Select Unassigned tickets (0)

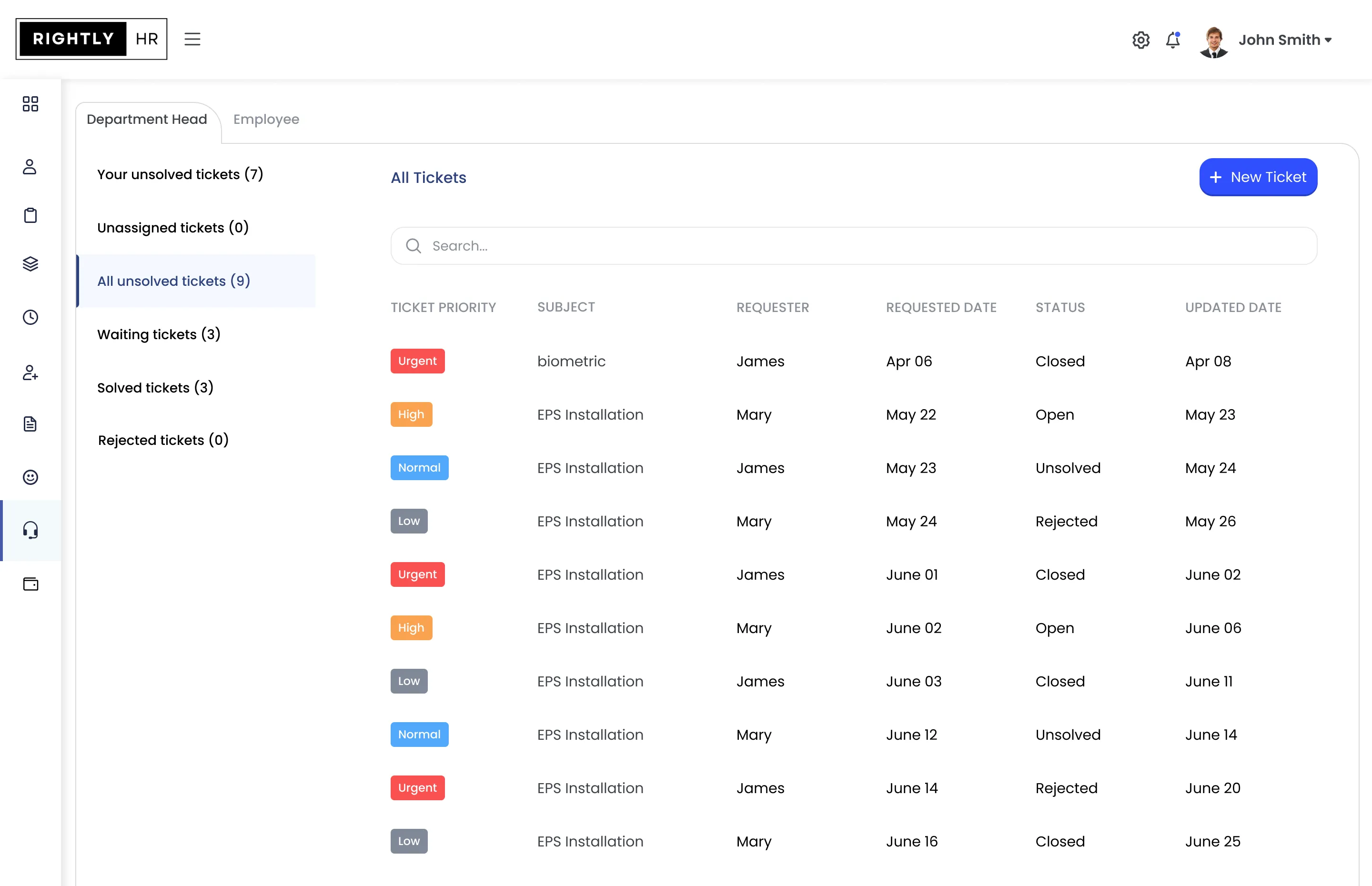tap(172, 228)
